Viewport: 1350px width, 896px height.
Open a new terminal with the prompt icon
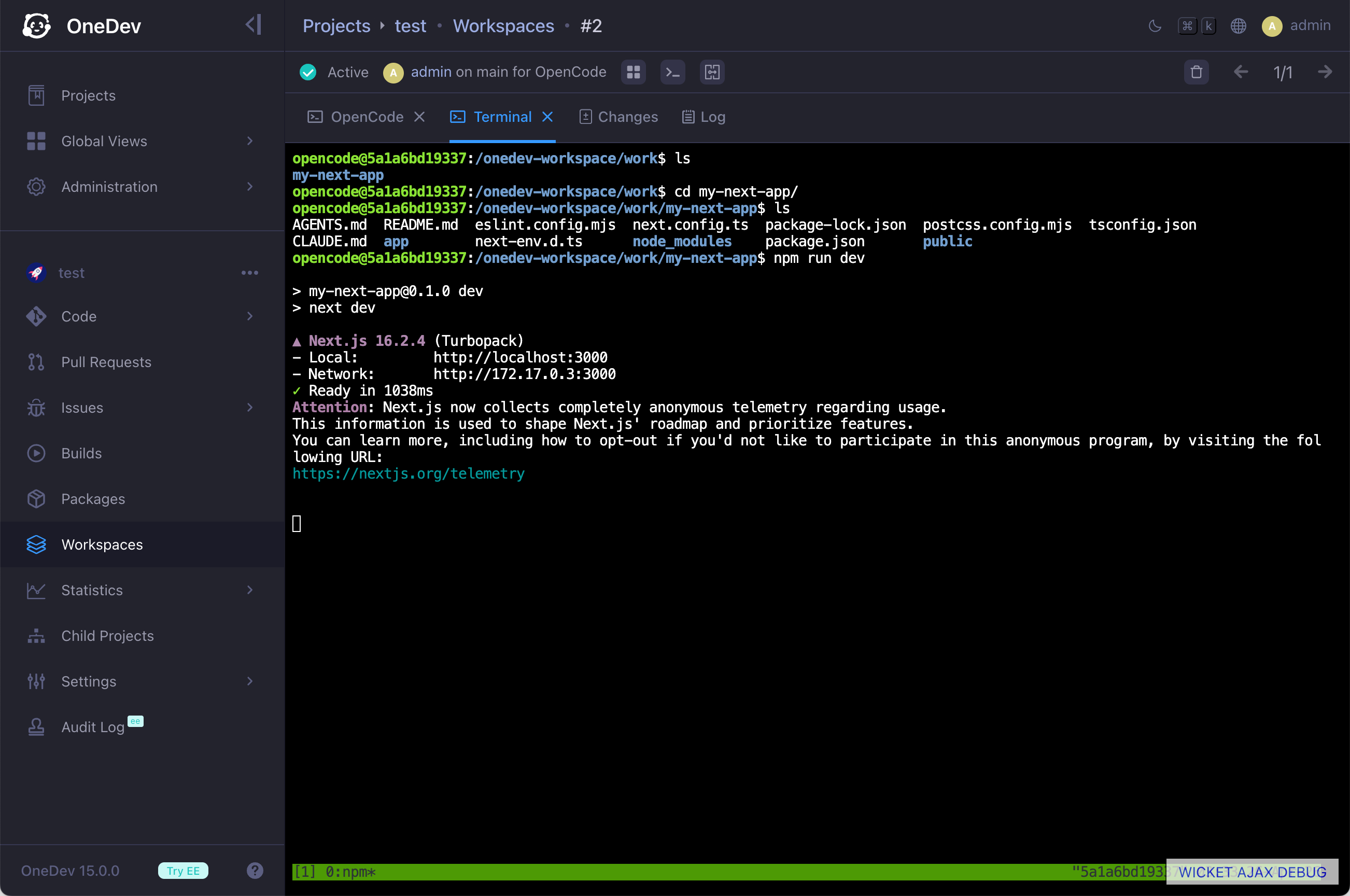pos(672,72)
